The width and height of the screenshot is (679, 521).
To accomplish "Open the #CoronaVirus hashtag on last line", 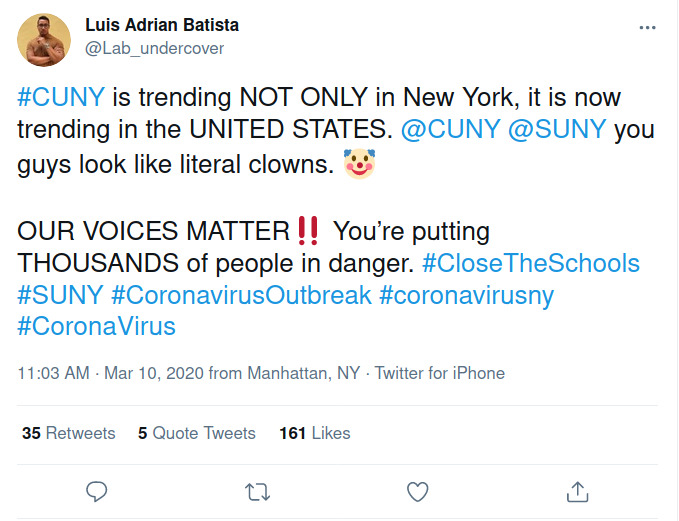I will (96, 326).
